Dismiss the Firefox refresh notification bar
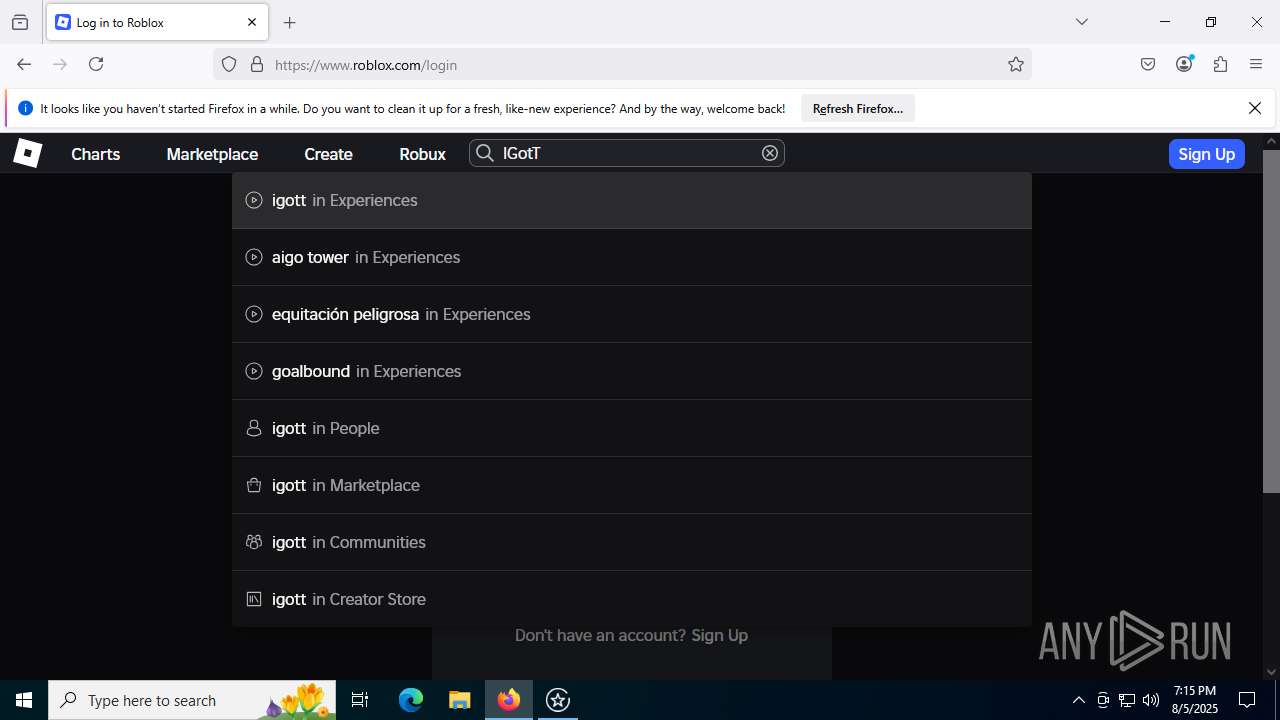The width and height of the screenshot is (1280, 720). click(x=1255, y=108)
